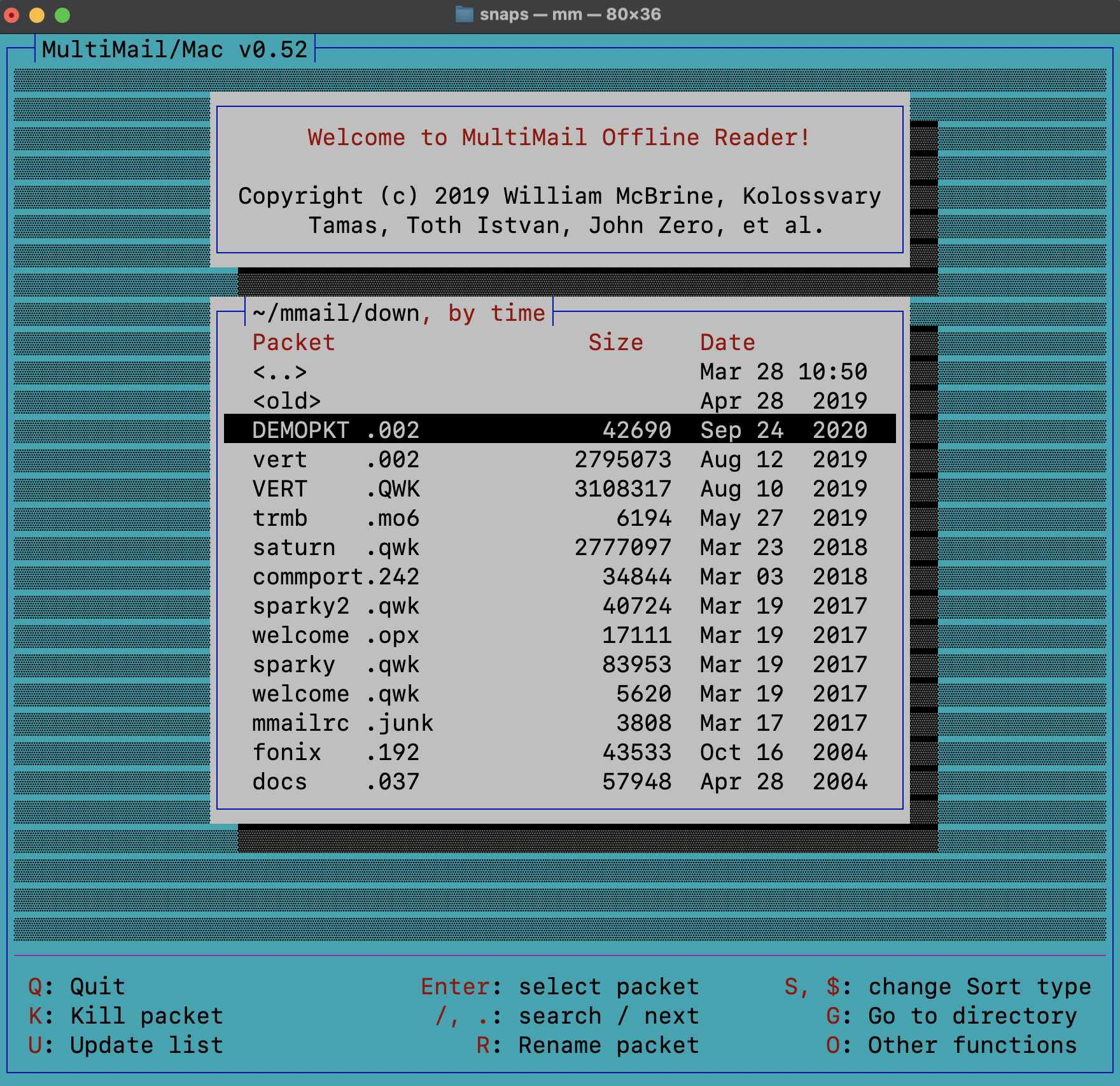Click the Q: Quit command
This screenshot has width=1120, height=1086.
coord(77,987)
